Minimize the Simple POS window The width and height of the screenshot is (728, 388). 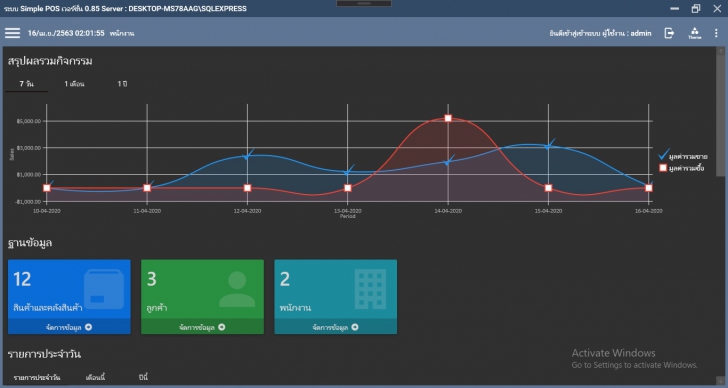coord(675,8)
